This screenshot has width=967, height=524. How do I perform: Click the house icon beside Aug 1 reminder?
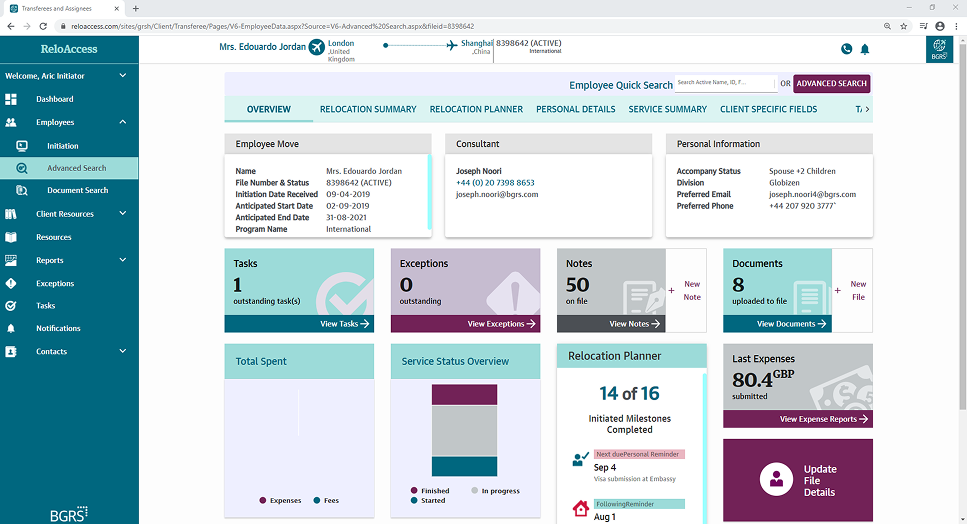580,509
